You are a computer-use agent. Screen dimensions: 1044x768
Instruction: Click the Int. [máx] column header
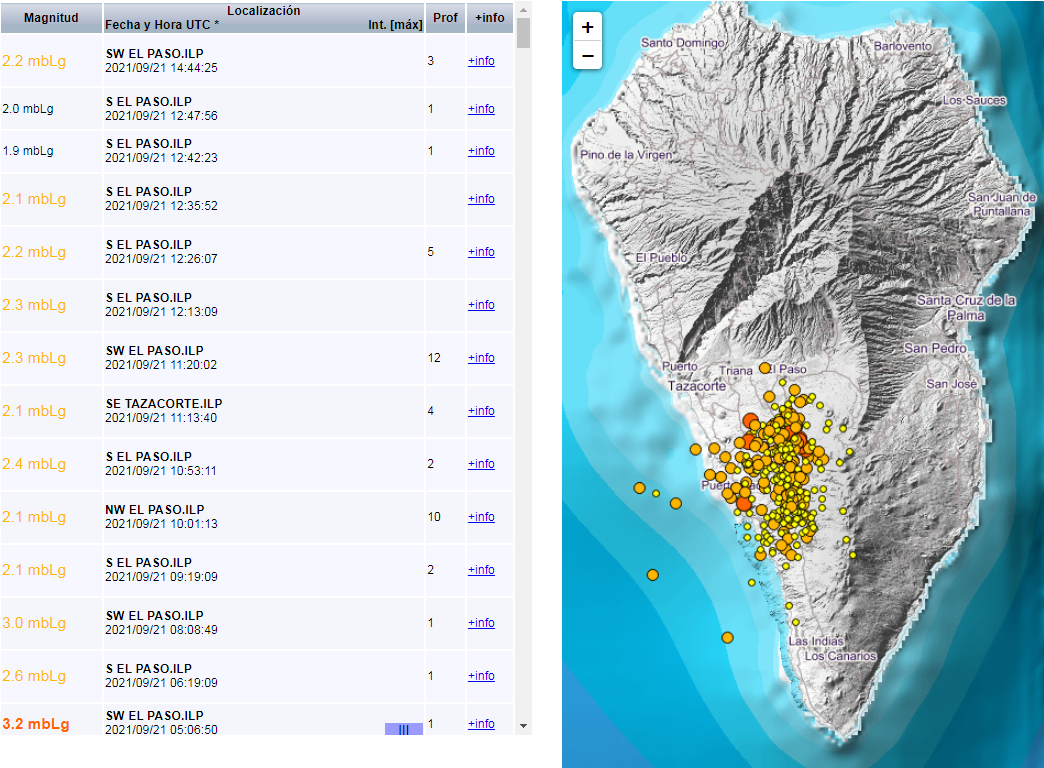[x=395, y=25]
